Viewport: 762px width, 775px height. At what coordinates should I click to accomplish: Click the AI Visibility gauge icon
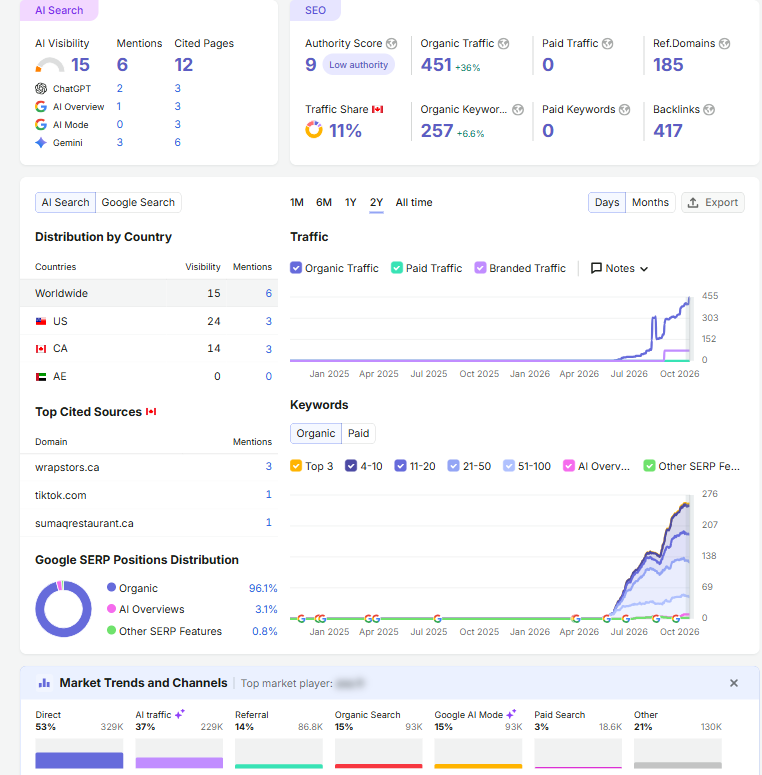click(50, 65)
